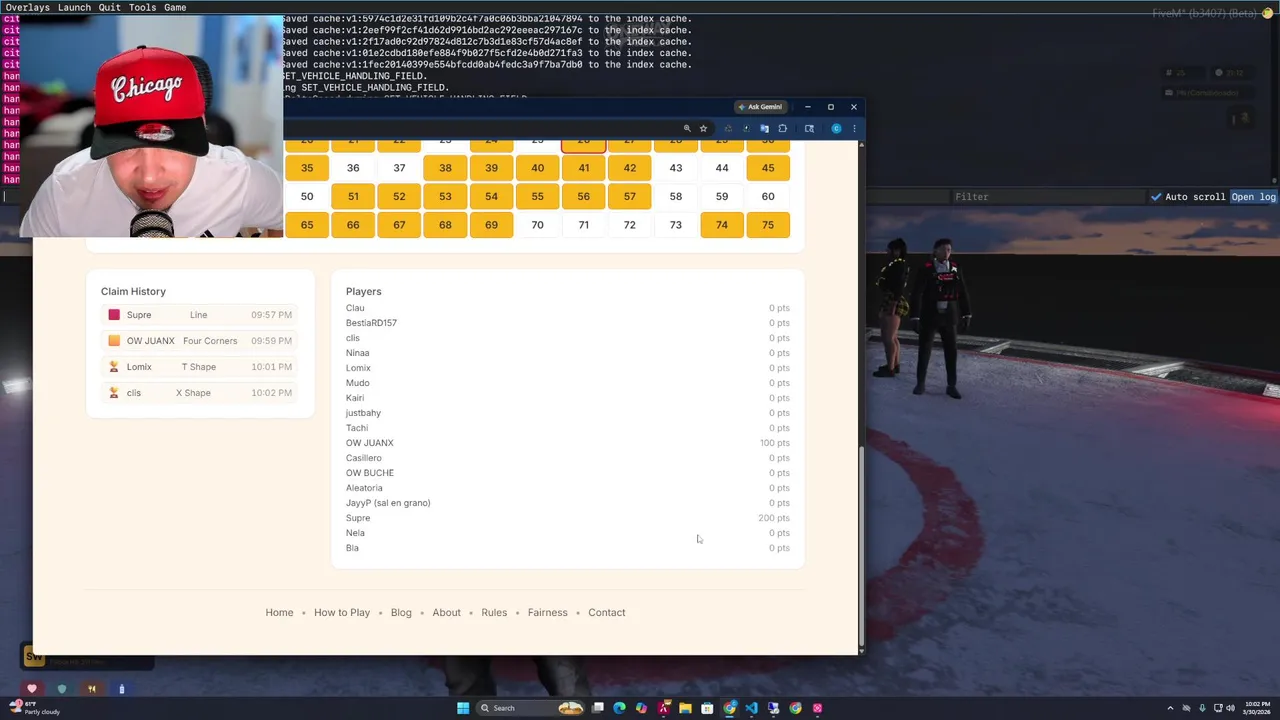Screen dimensions: 1280x720
Task: Click the water bottle thirst HUD icon
Action: [x=122, y=688]
